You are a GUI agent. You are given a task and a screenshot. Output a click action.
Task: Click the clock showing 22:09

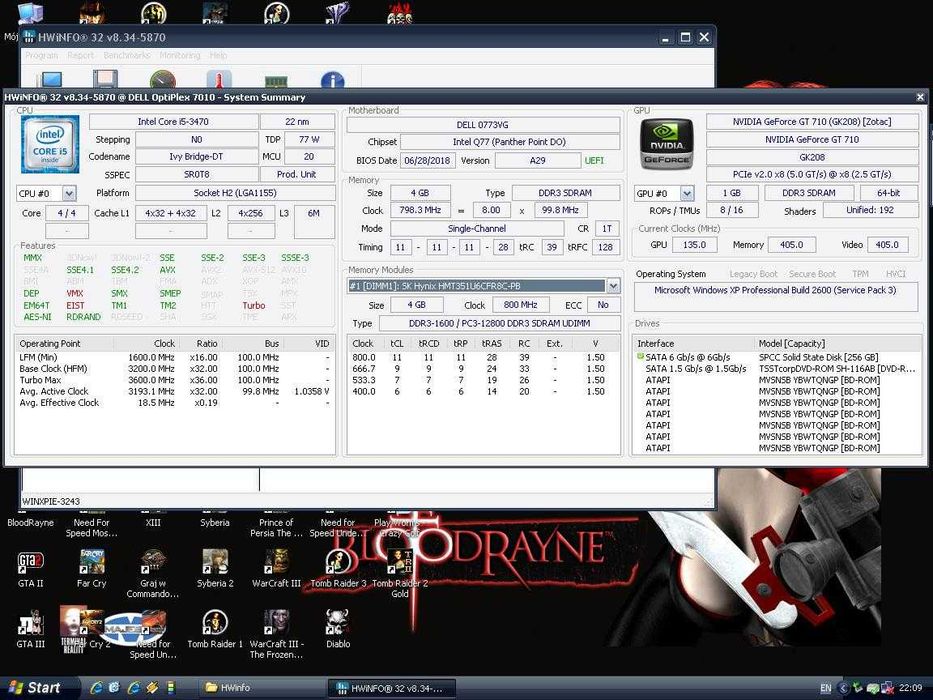tap(910, 688)
